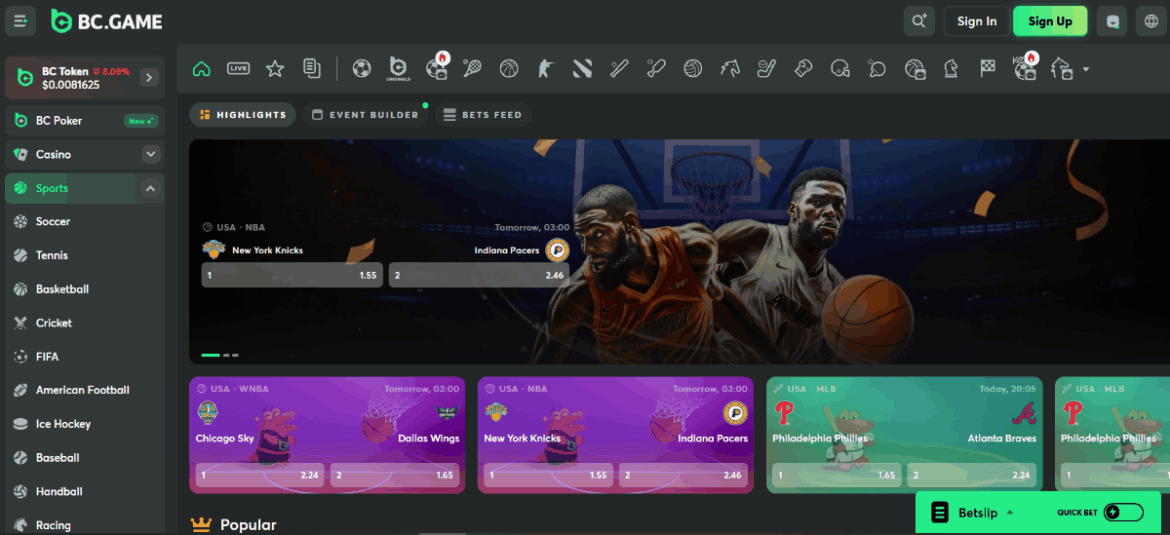Image resolution: width=1170 pixels, height=535 pixels.
Task: Open the LIVE events icon
Action: tap(238, 69)
